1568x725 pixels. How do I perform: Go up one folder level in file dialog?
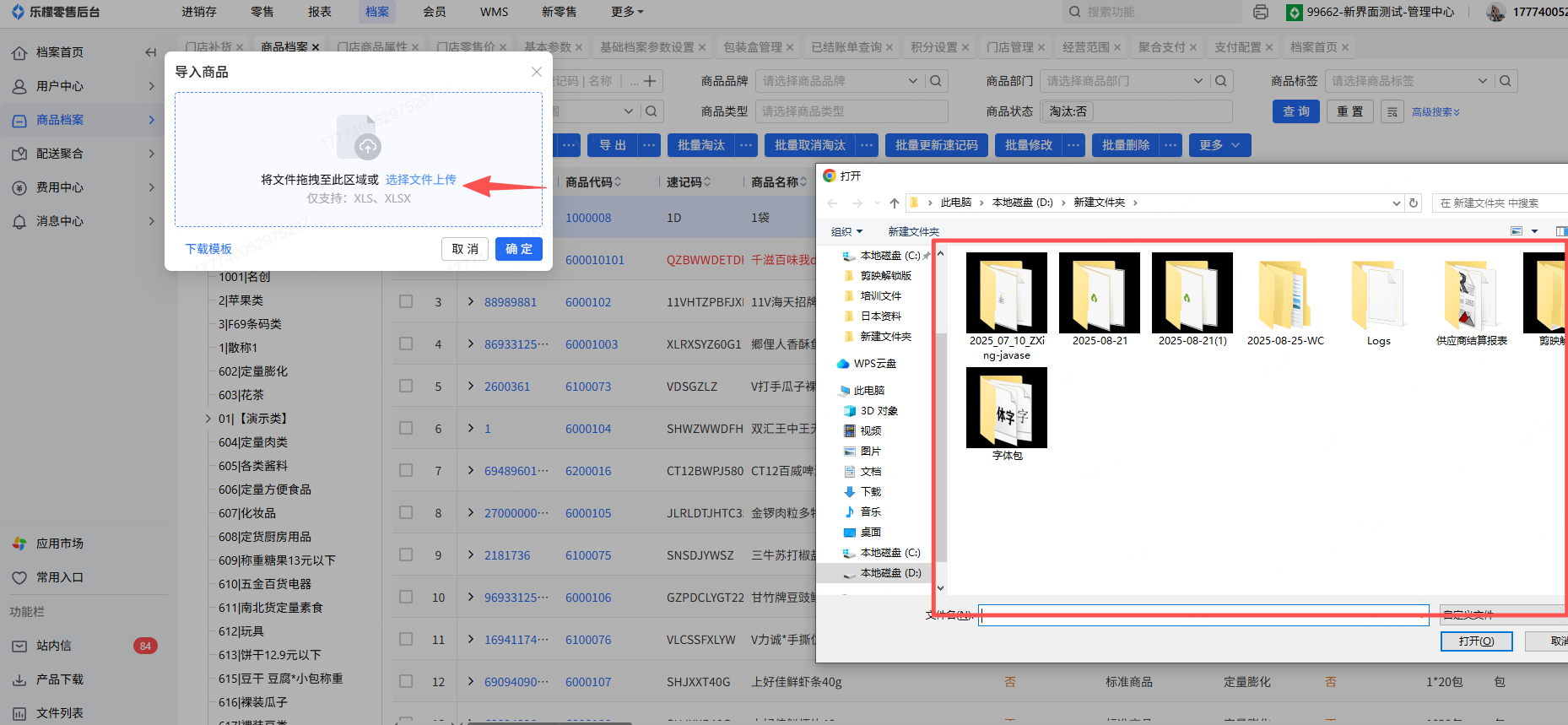[895, 203]
